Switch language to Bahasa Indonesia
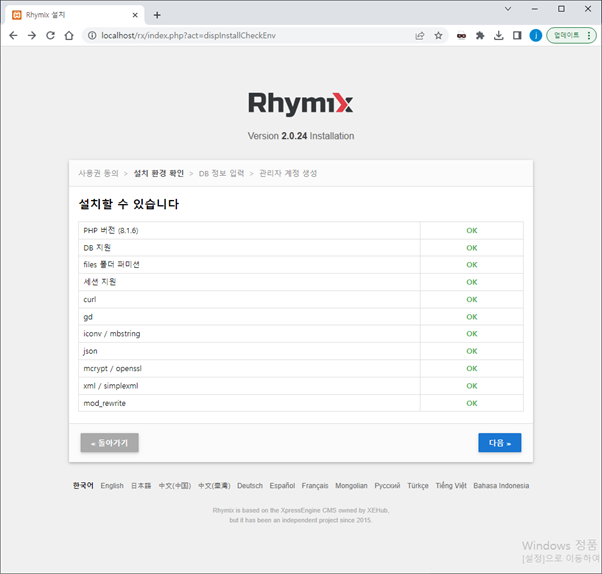Screen dimensions: 602x574 pos(501,486)
